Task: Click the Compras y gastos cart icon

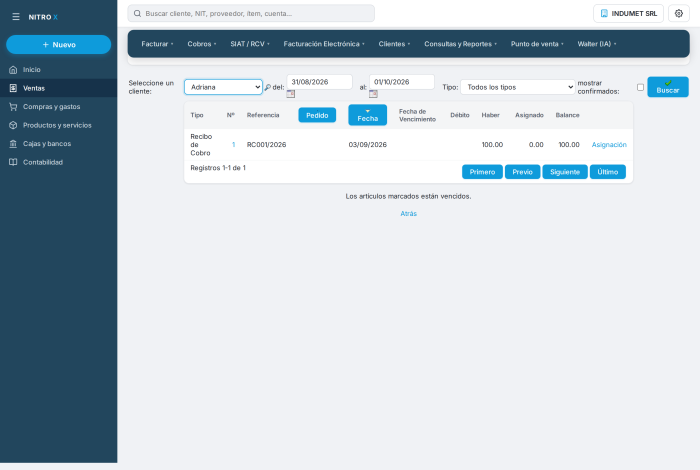Action: 13,107
